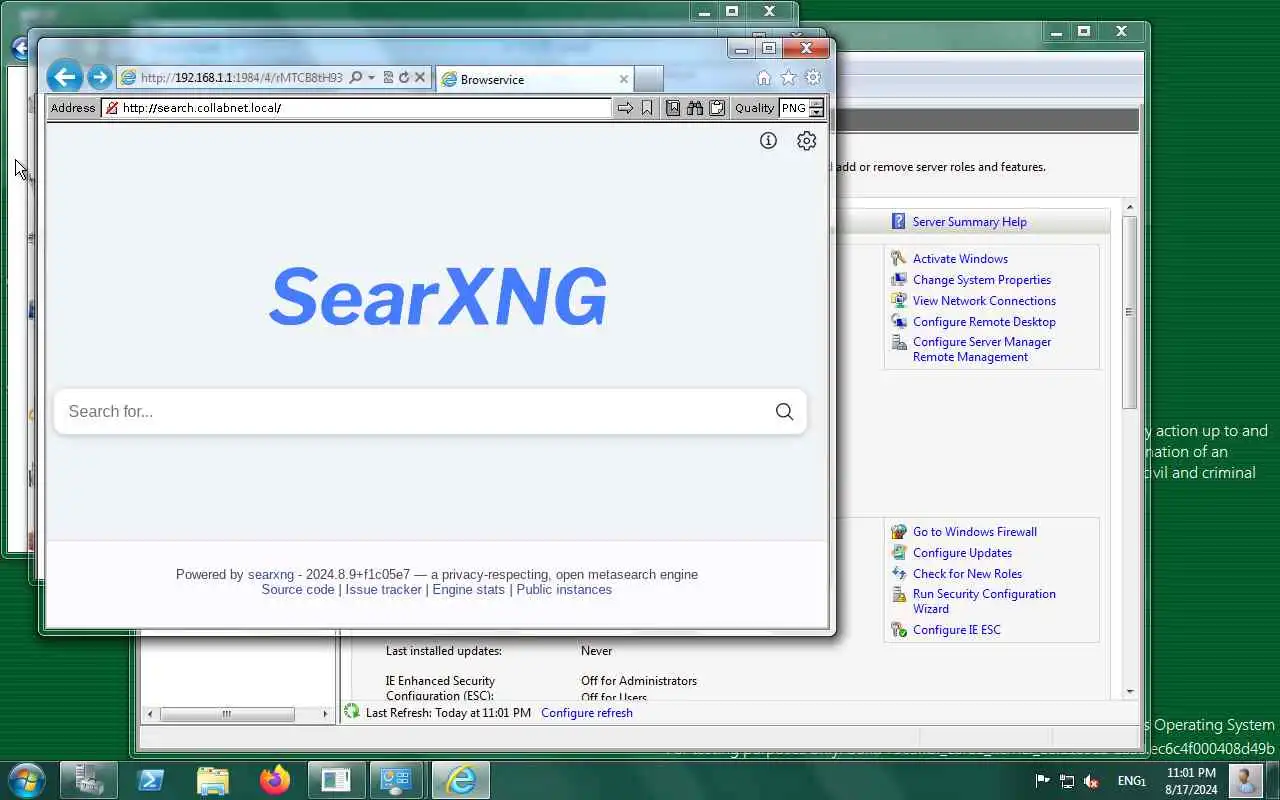1280x800 pixels.
Task: Launch PowerShell from the taskbar
Action: tap(151, 780)
